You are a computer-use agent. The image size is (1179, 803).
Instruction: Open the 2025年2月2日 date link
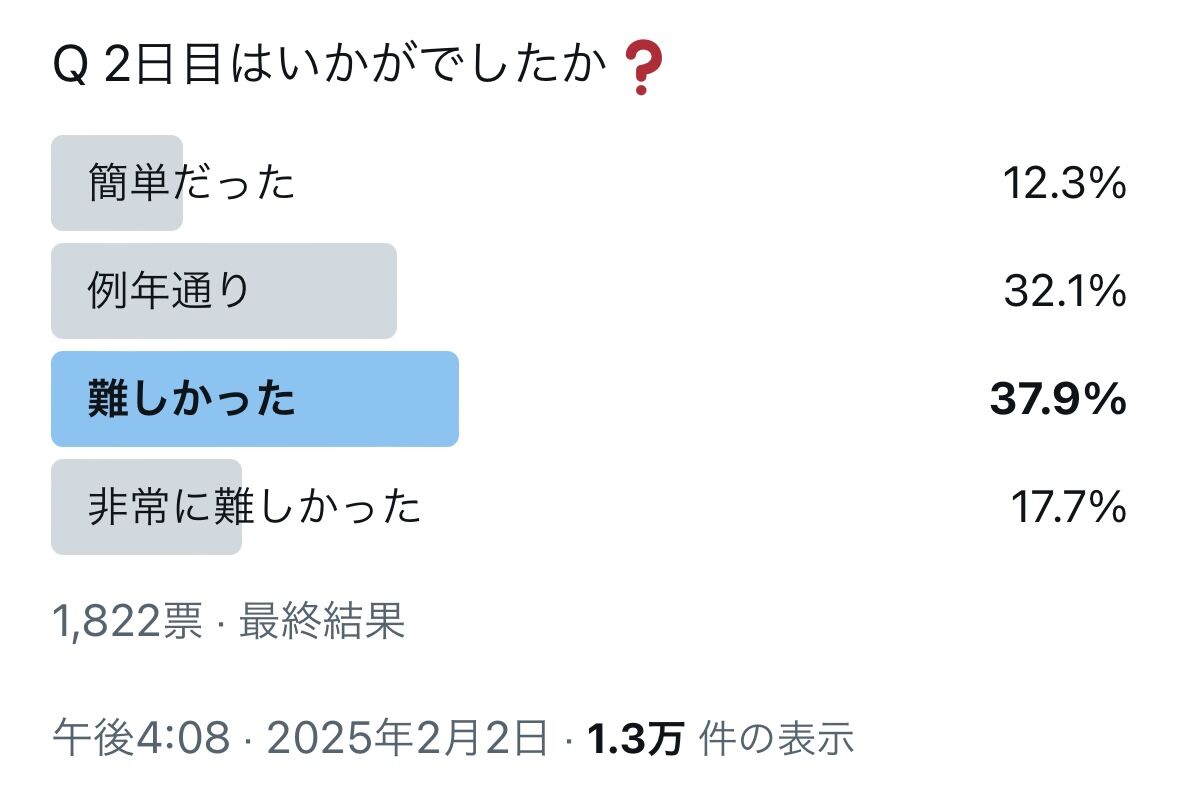[x=408, y=738]
